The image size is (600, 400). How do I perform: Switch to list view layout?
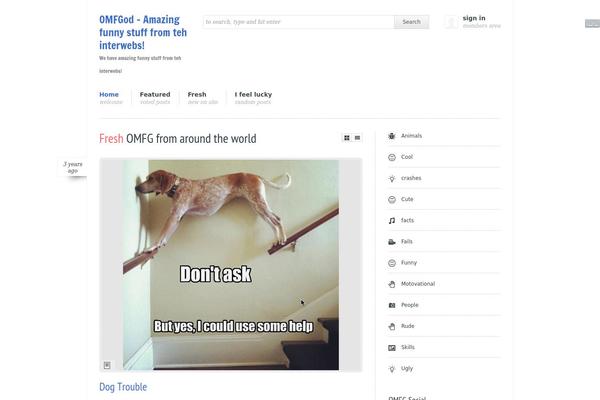click(x=357, y=138)
